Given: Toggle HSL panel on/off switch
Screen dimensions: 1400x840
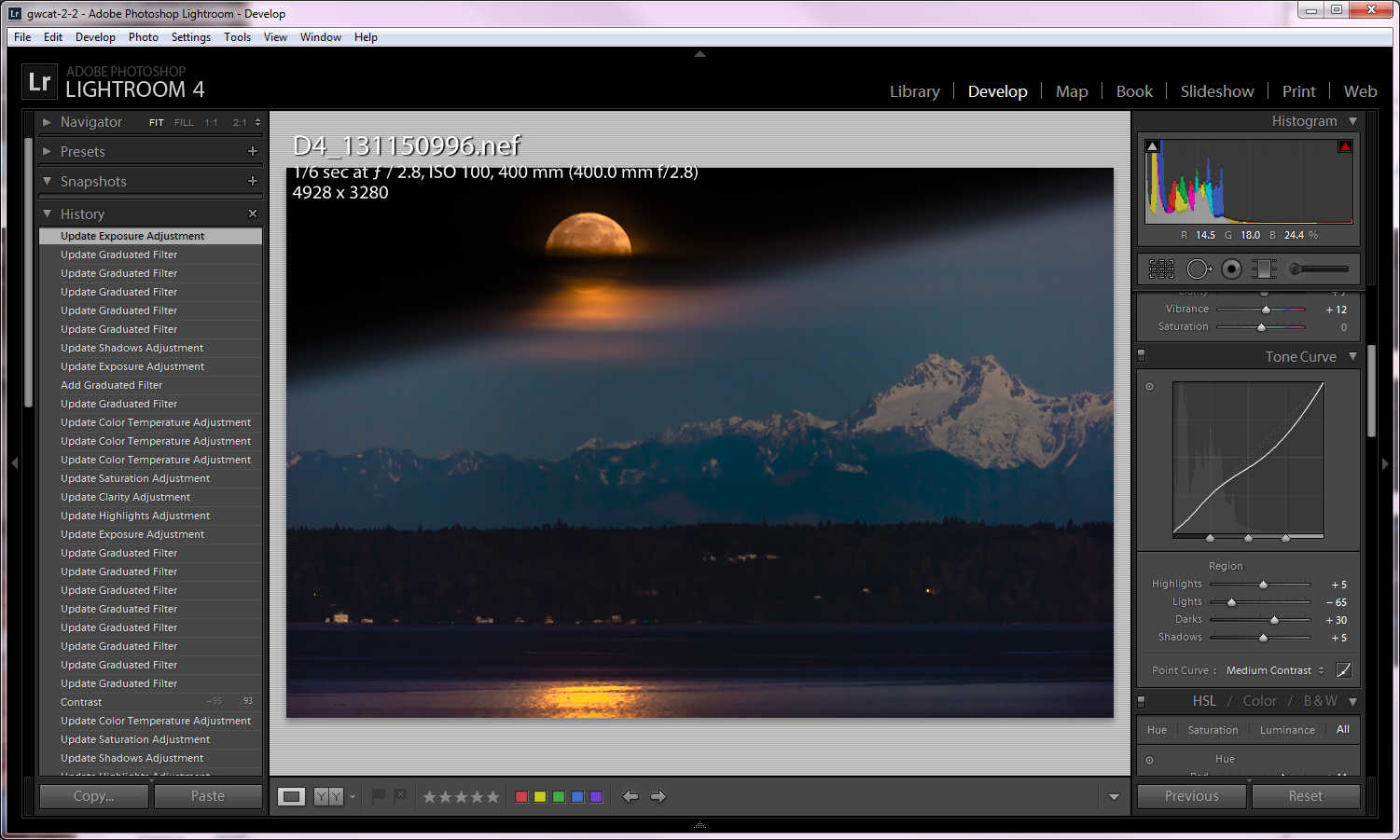Looking at the screenshot, I should pos(1141,701).
